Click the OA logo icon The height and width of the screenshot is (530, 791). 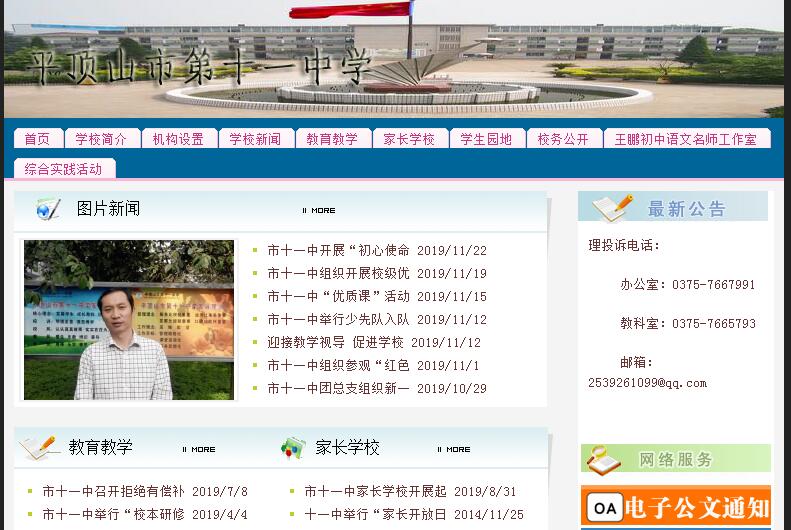click(605, 508)
